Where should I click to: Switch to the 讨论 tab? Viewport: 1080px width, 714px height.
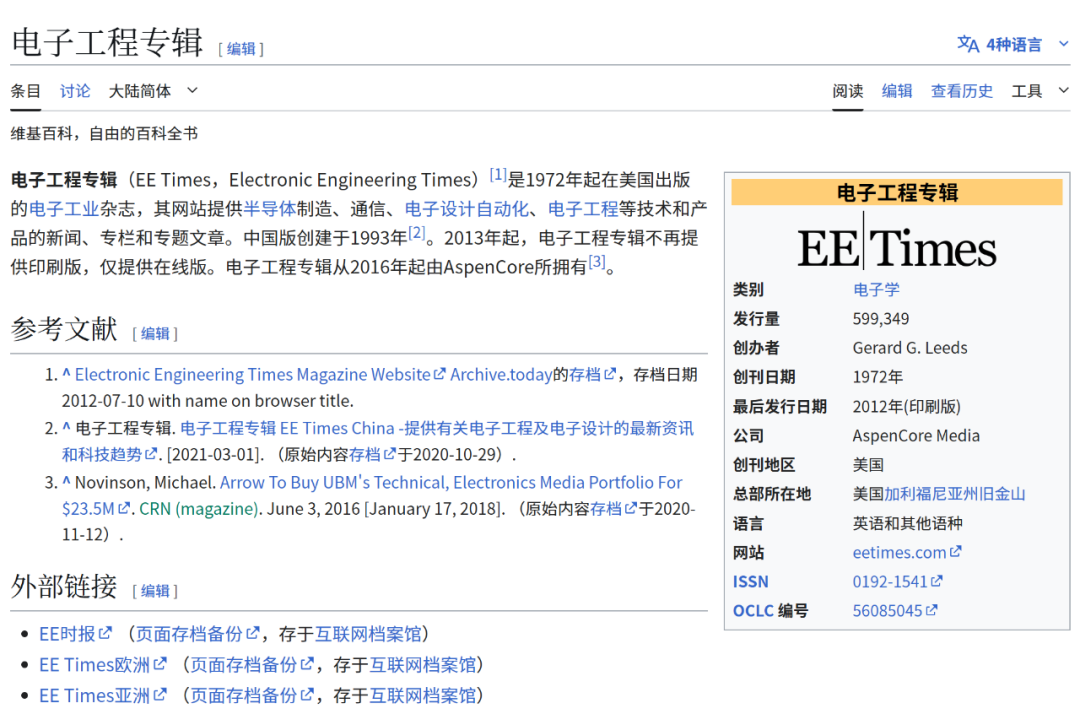[x=74, y=91]
